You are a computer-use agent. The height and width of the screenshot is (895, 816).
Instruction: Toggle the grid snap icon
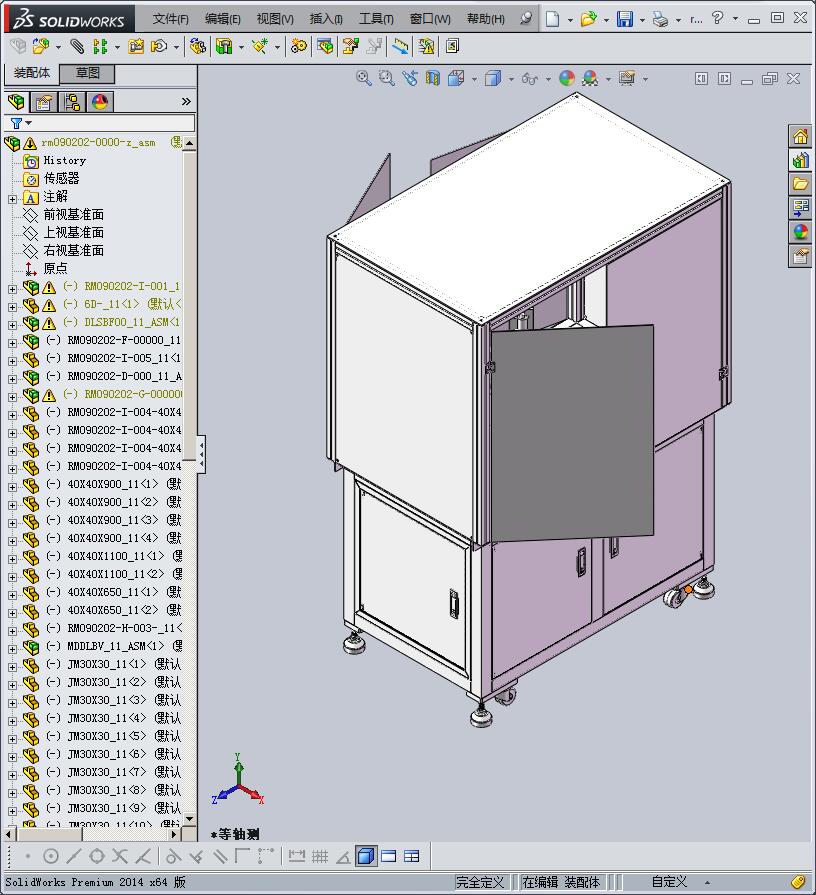[320, 856]
